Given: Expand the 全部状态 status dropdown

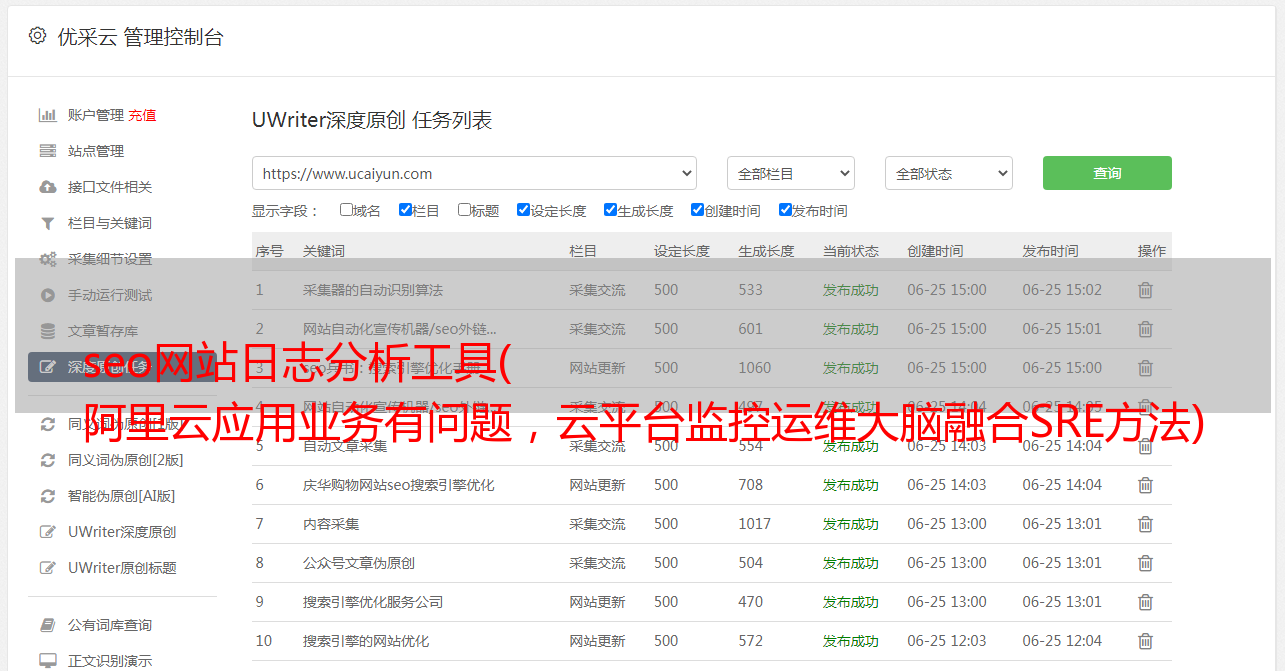Looking at the screenshot, I should click(948, 173).
